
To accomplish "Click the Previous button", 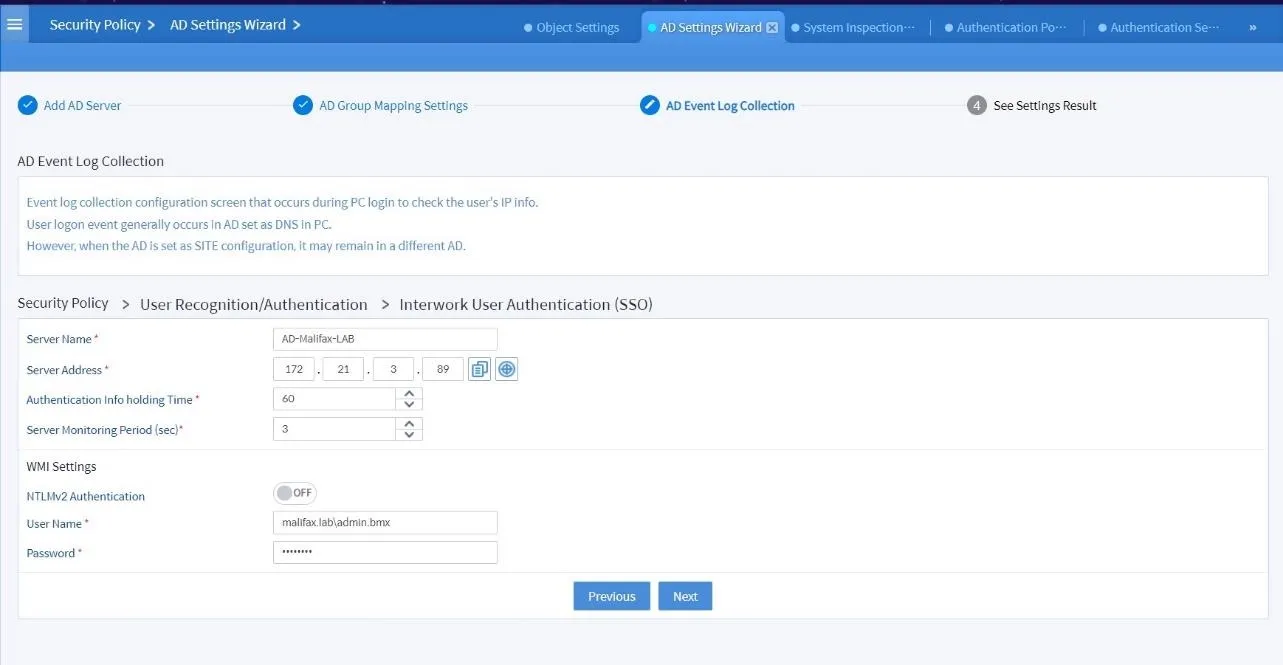I will [611, 595].
